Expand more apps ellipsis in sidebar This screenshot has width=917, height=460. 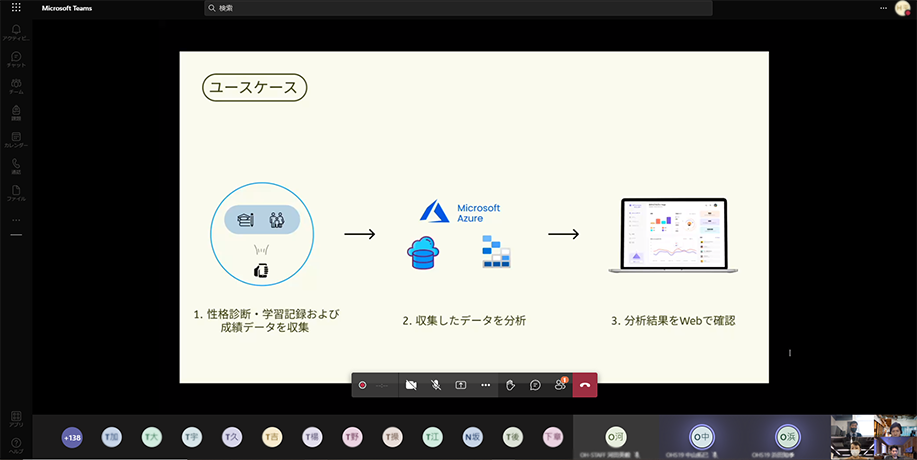click(x=16, y=220)
